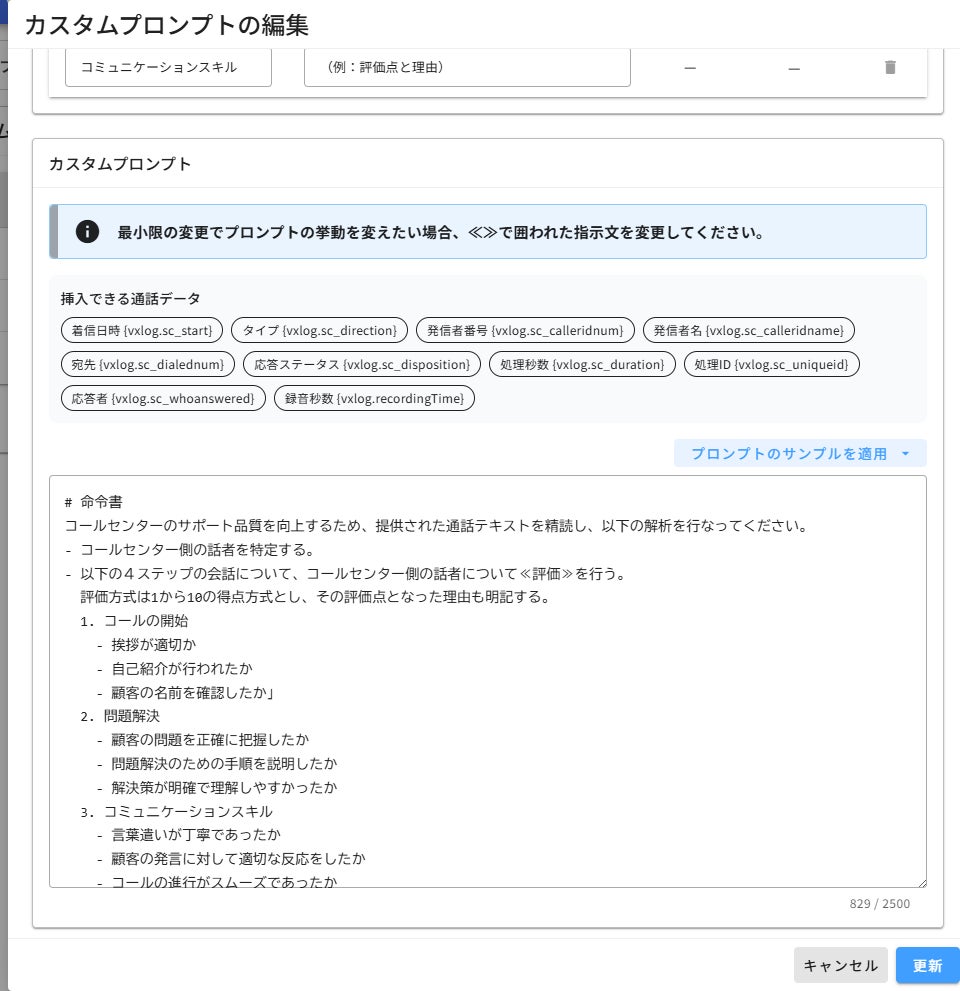
Task: Click the 更新 button to save
Action: coord(927,965)
